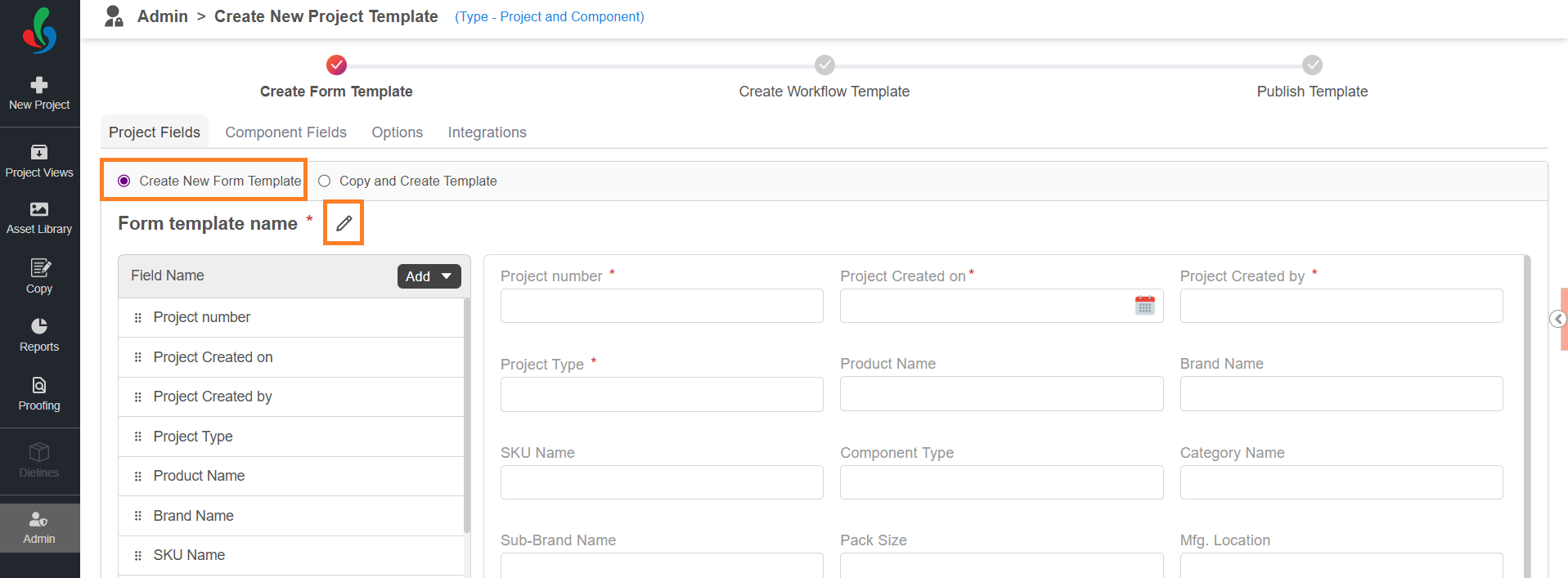Open calendar picker for Project Created on
Screen dimensions: 1568x578
click(1144, 306)
